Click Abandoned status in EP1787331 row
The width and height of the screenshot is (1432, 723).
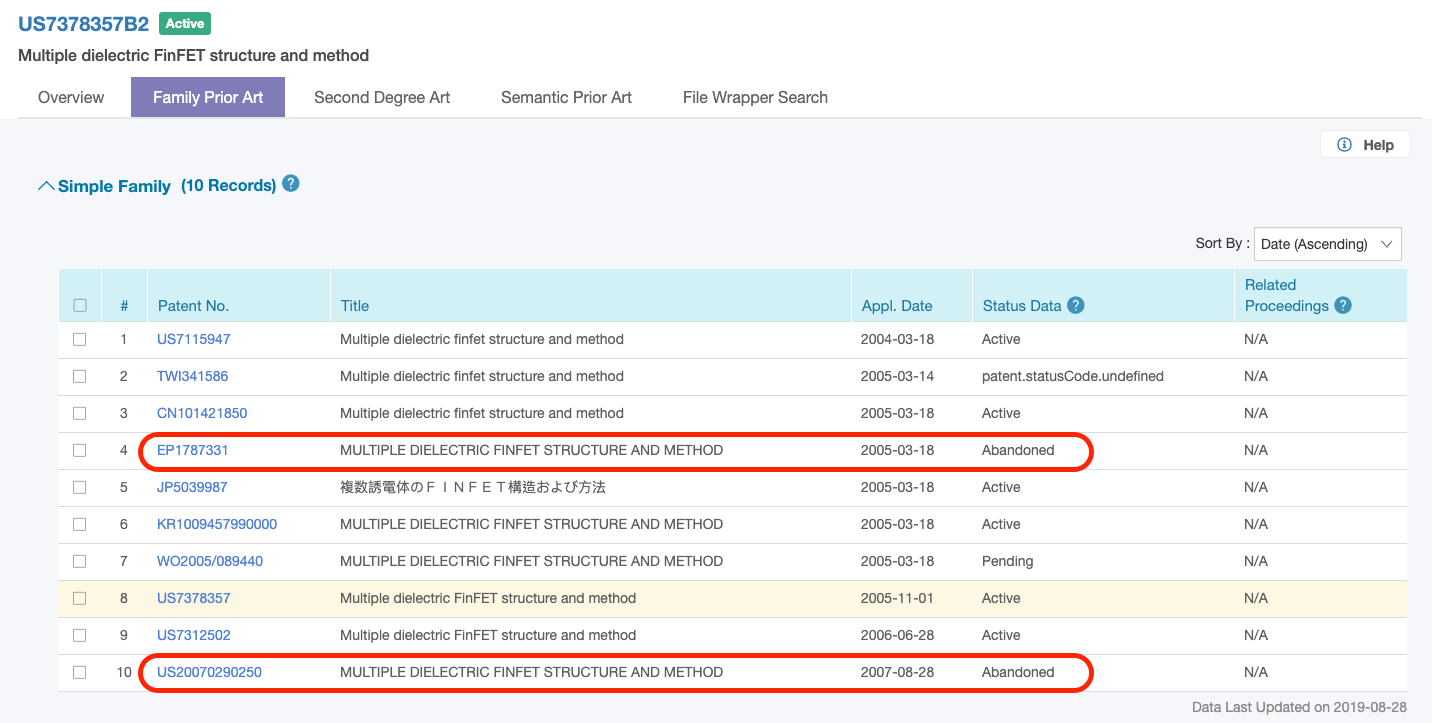pyautogui.click(x=1018, y=450)
